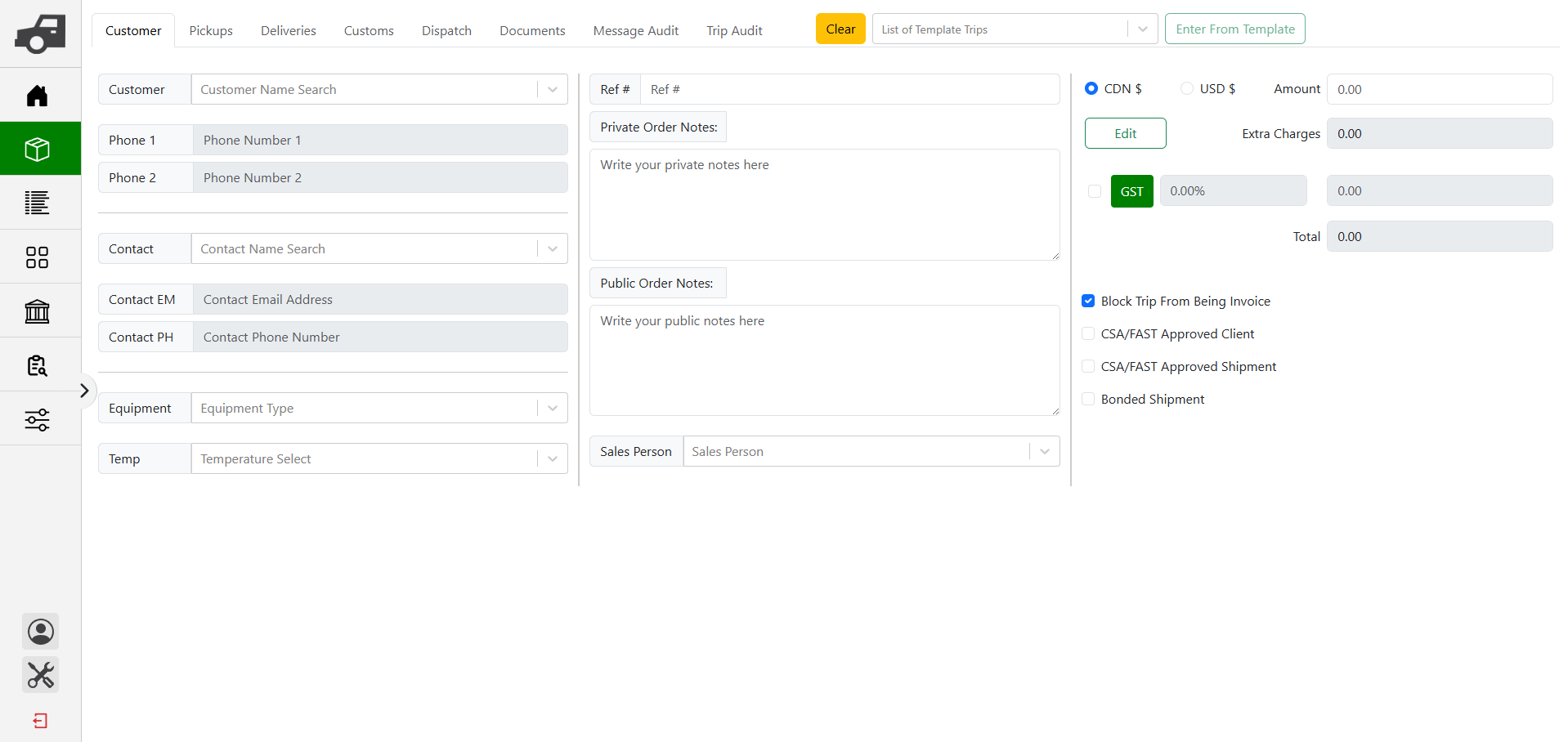This screenshot has width=1568, height=742.
Task: Click the wrench and screwdriver tools icon
Action: 41,675
